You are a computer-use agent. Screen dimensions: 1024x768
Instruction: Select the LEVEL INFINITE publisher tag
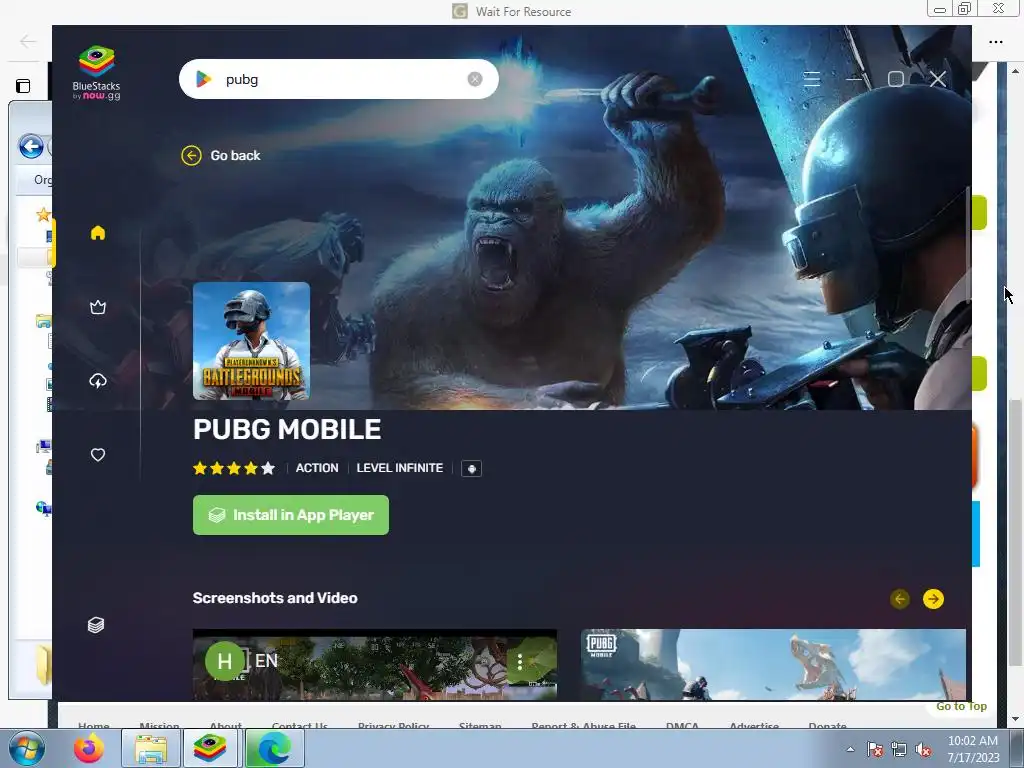[400, 468]
